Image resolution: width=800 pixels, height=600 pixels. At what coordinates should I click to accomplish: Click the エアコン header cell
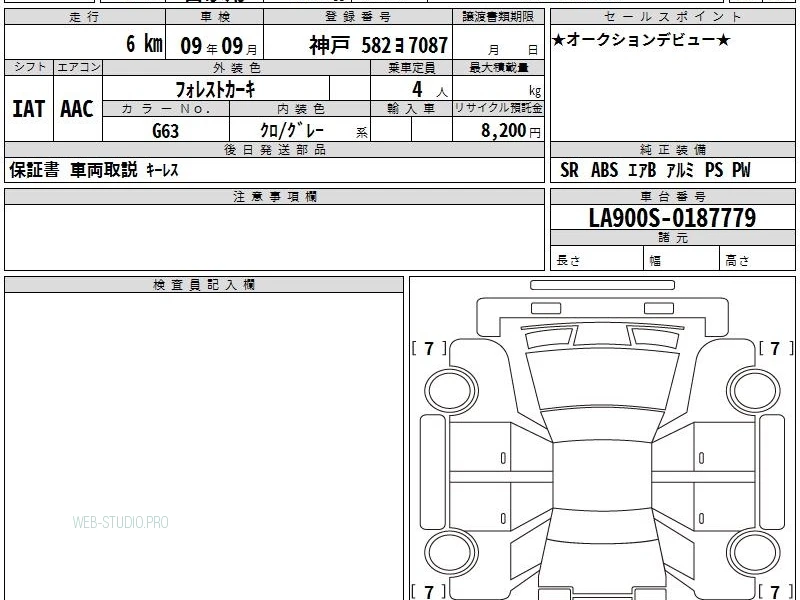[x=78, y=67]
